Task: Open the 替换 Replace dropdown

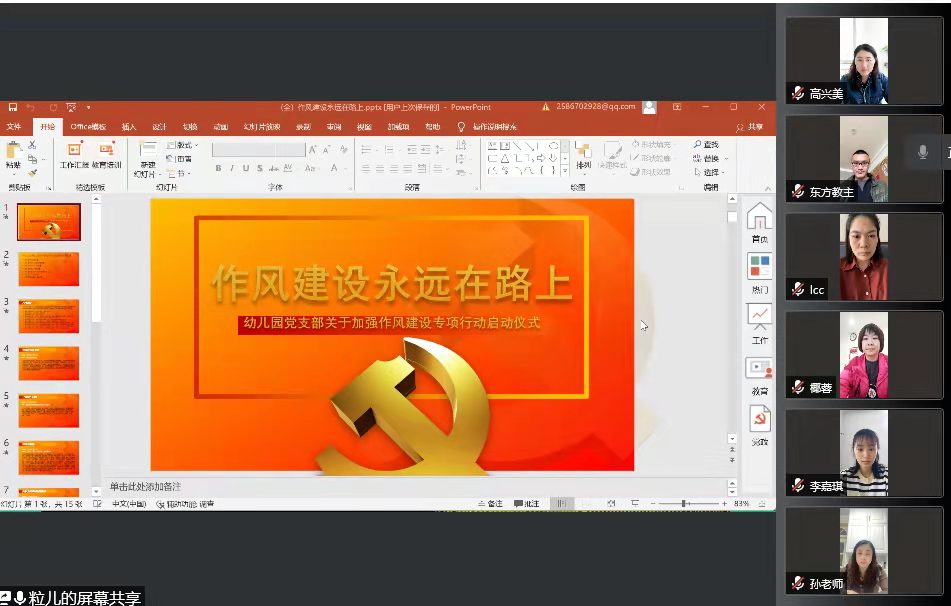Action: [710, 158]
